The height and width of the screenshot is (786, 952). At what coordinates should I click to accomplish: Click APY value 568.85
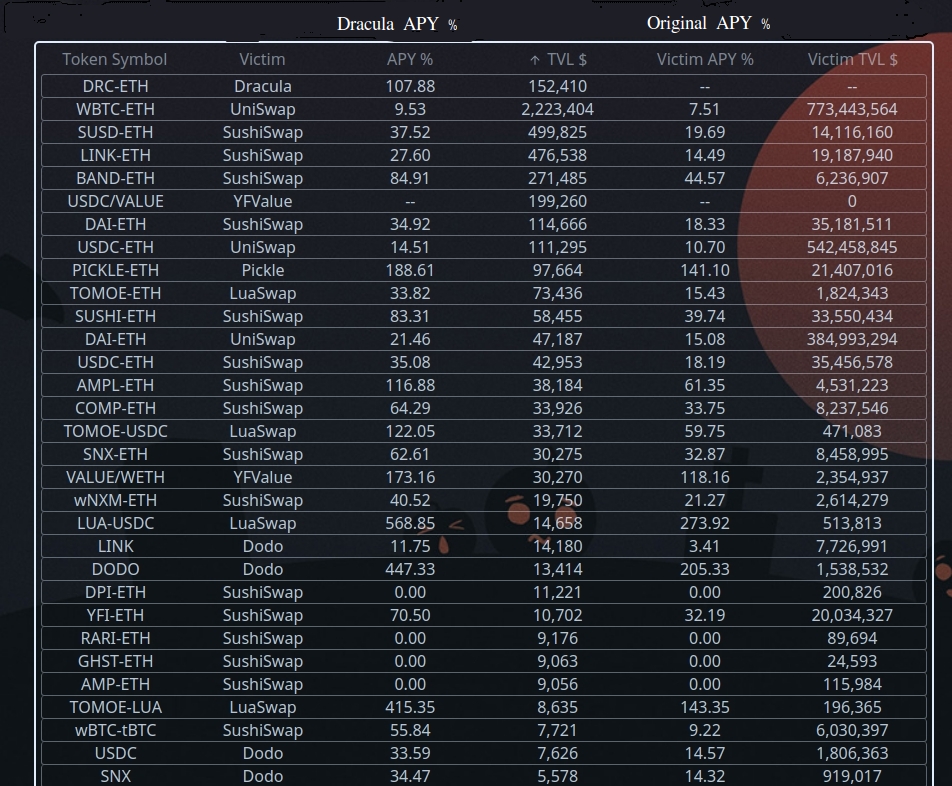[x=410, y=524]
